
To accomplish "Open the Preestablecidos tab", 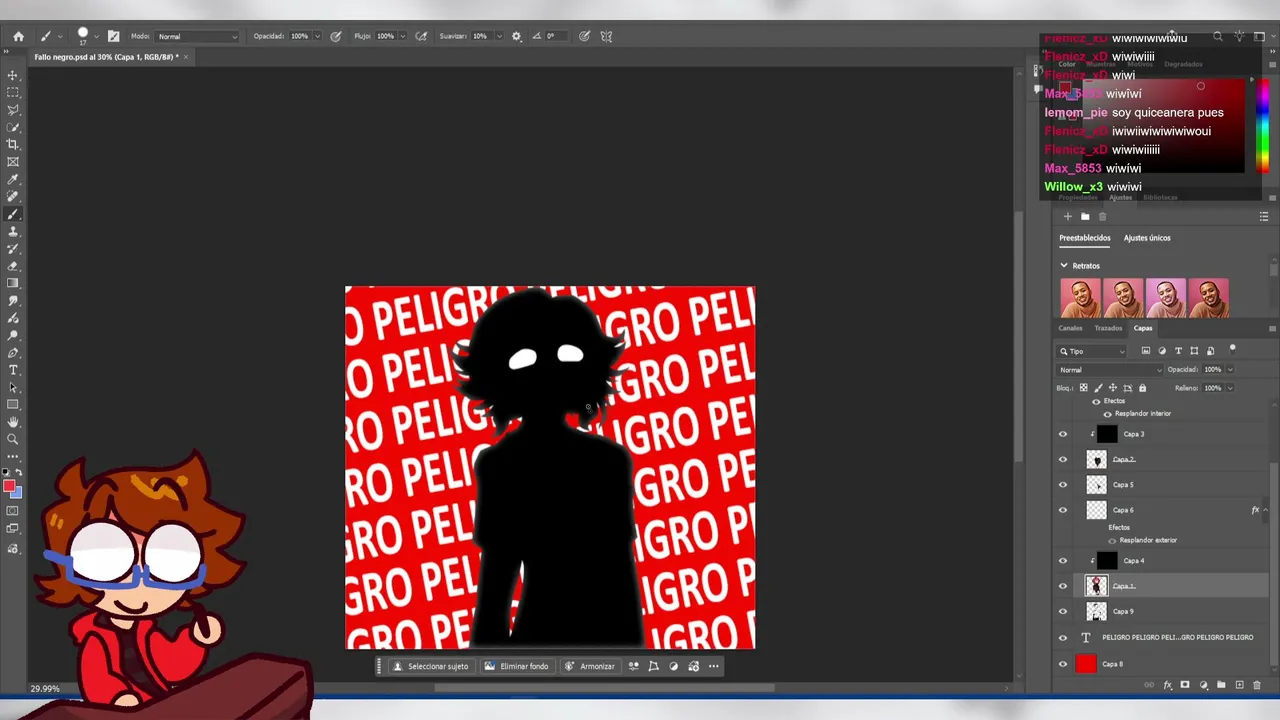I will [1085, 238].
